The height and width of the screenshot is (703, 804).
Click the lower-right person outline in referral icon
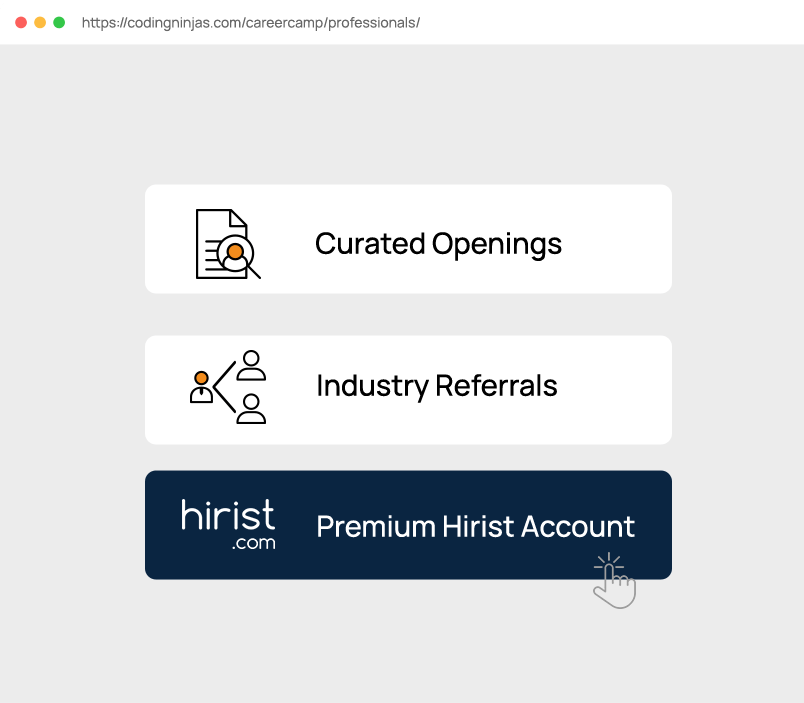coord(251,409)
